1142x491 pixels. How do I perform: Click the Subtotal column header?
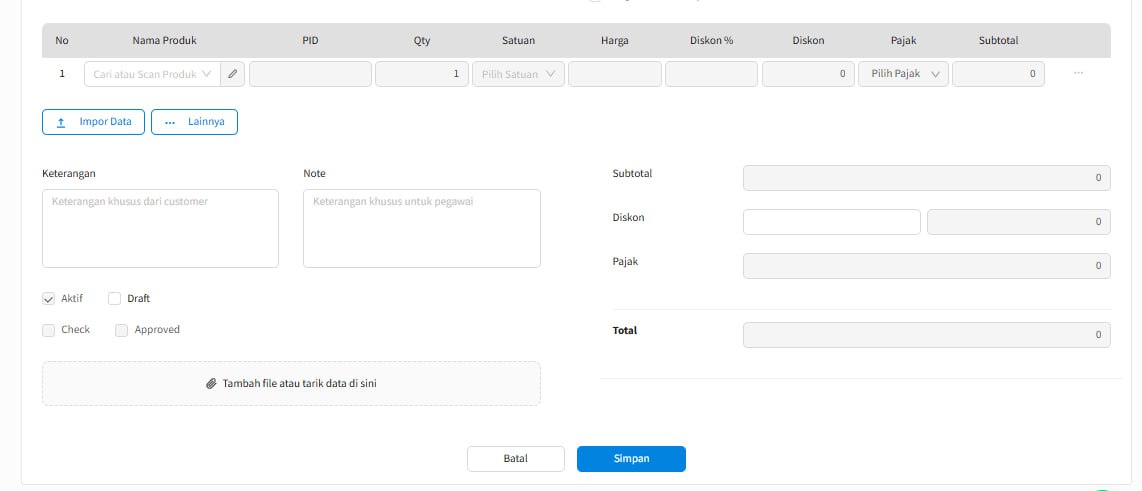[x=999, y=41]
